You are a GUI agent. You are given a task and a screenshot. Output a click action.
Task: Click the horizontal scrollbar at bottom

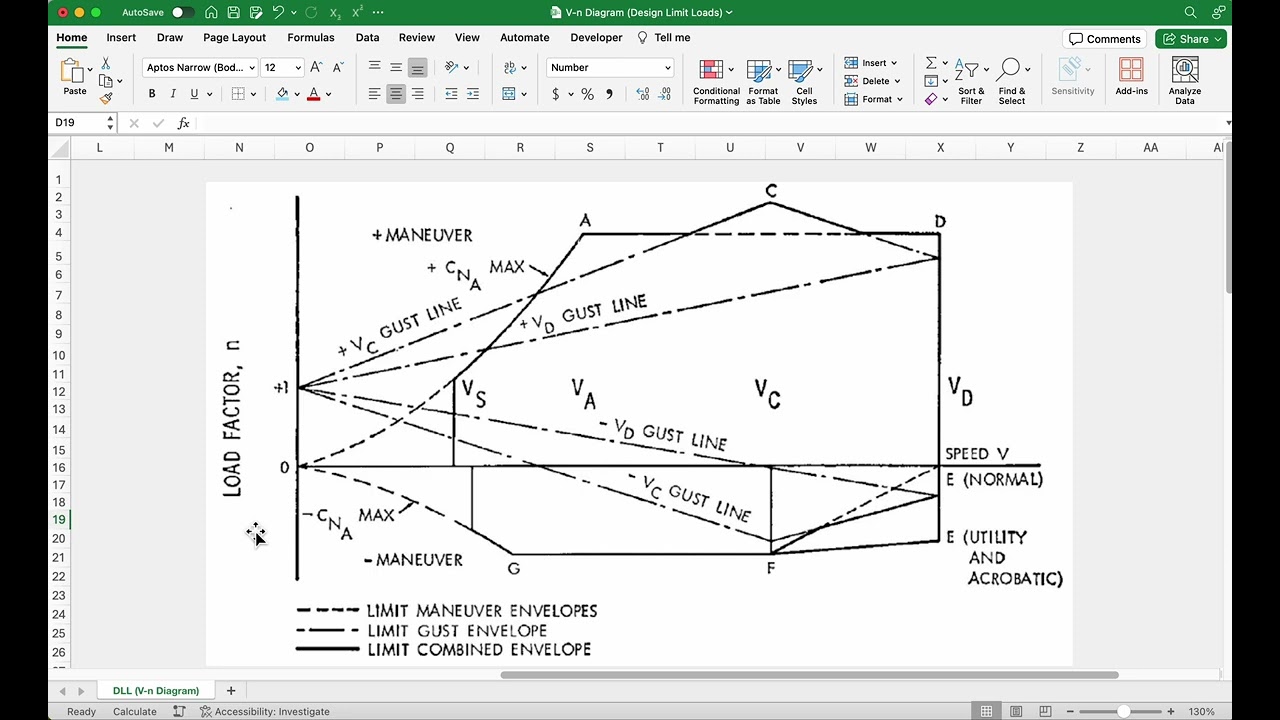coord(809,675)
